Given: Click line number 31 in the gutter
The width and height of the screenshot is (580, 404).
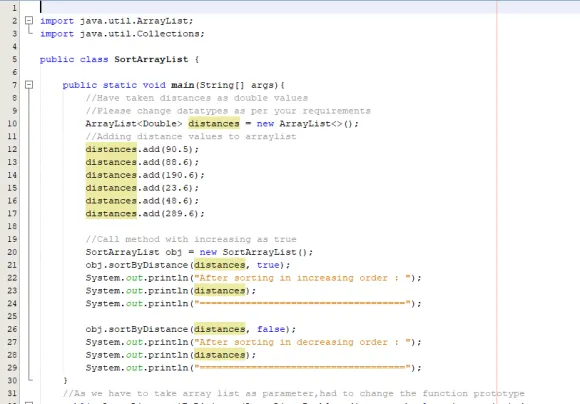Looking at the screenshot, I should click(x=12, y=393).
